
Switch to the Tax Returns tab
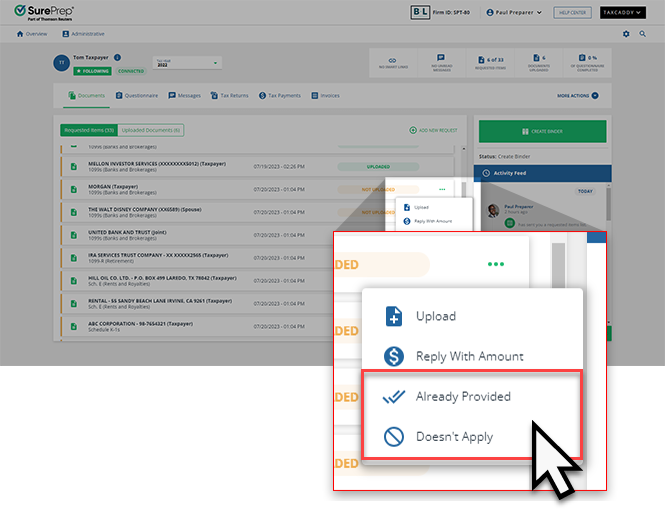[229, 95]
